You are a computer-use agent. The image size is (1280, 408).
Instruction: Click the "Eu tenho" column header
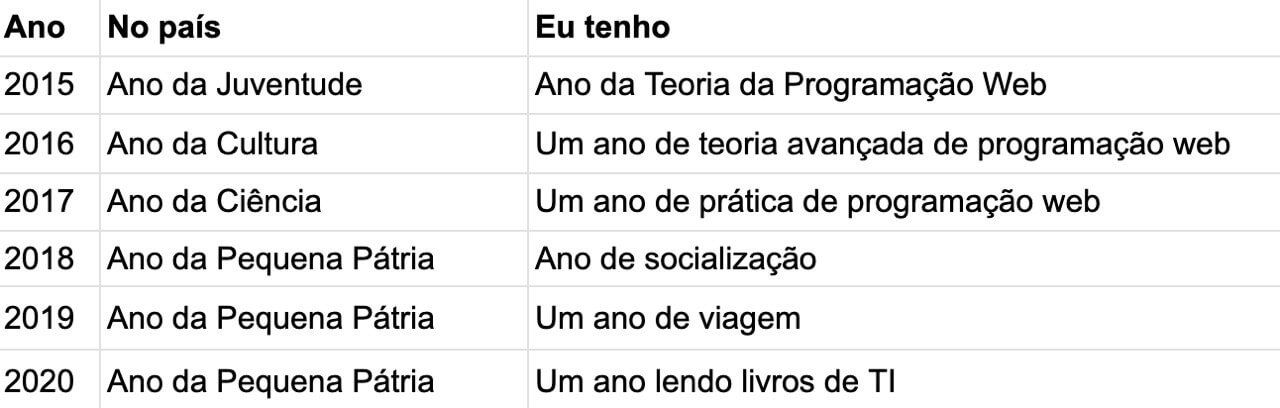pyautogui.click(x=603, y=27)
